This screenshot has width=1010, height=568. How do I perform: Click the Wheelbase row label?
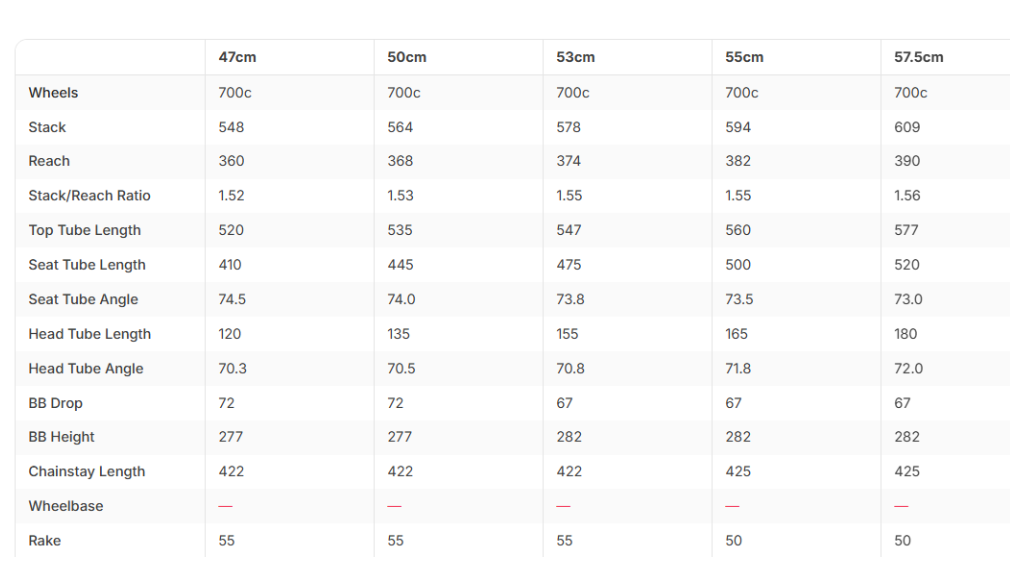click(x=66, y=506)
